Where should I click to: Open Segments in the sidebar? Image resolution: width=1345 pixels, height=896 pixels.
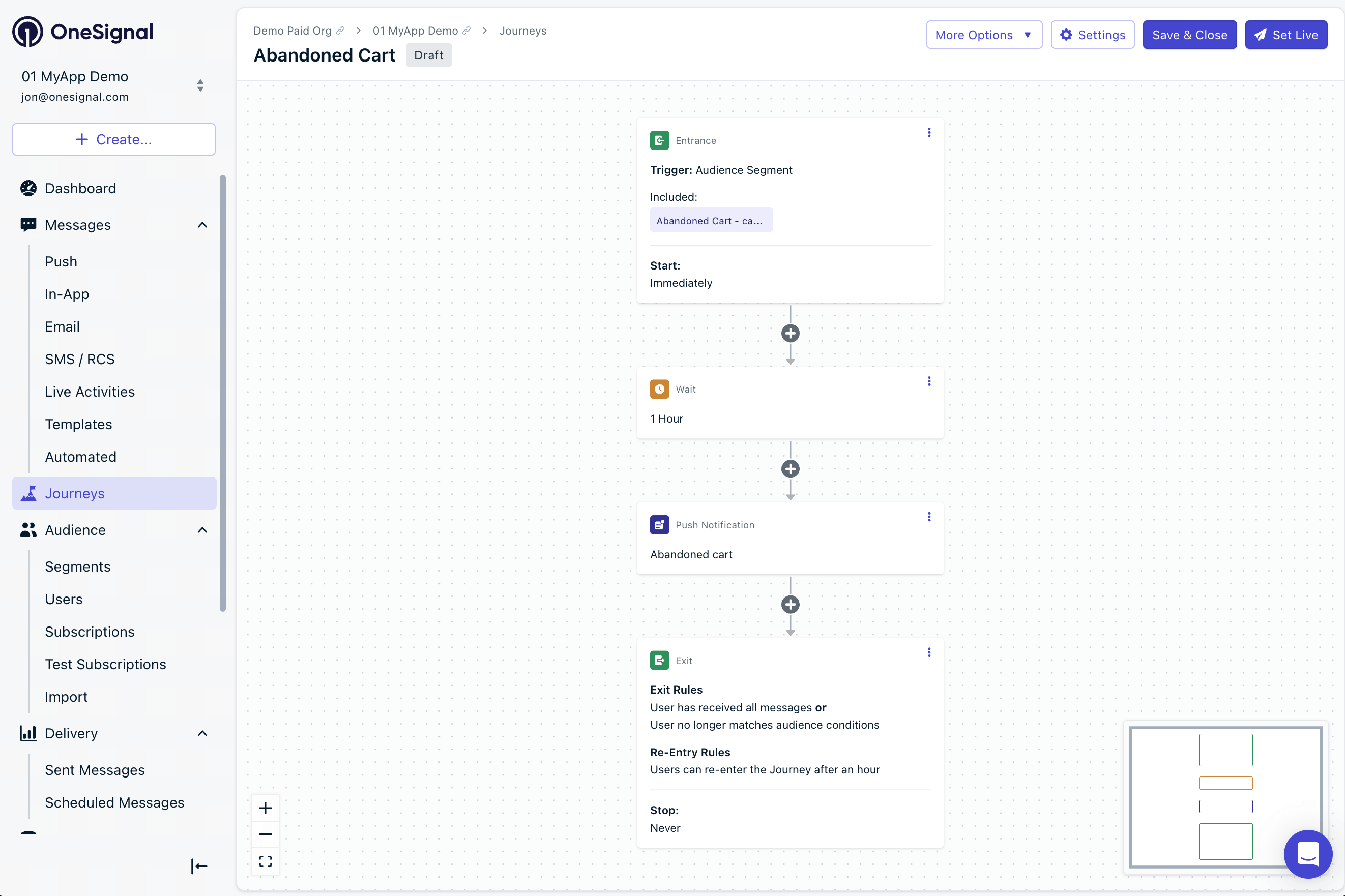tap(78, 566)
